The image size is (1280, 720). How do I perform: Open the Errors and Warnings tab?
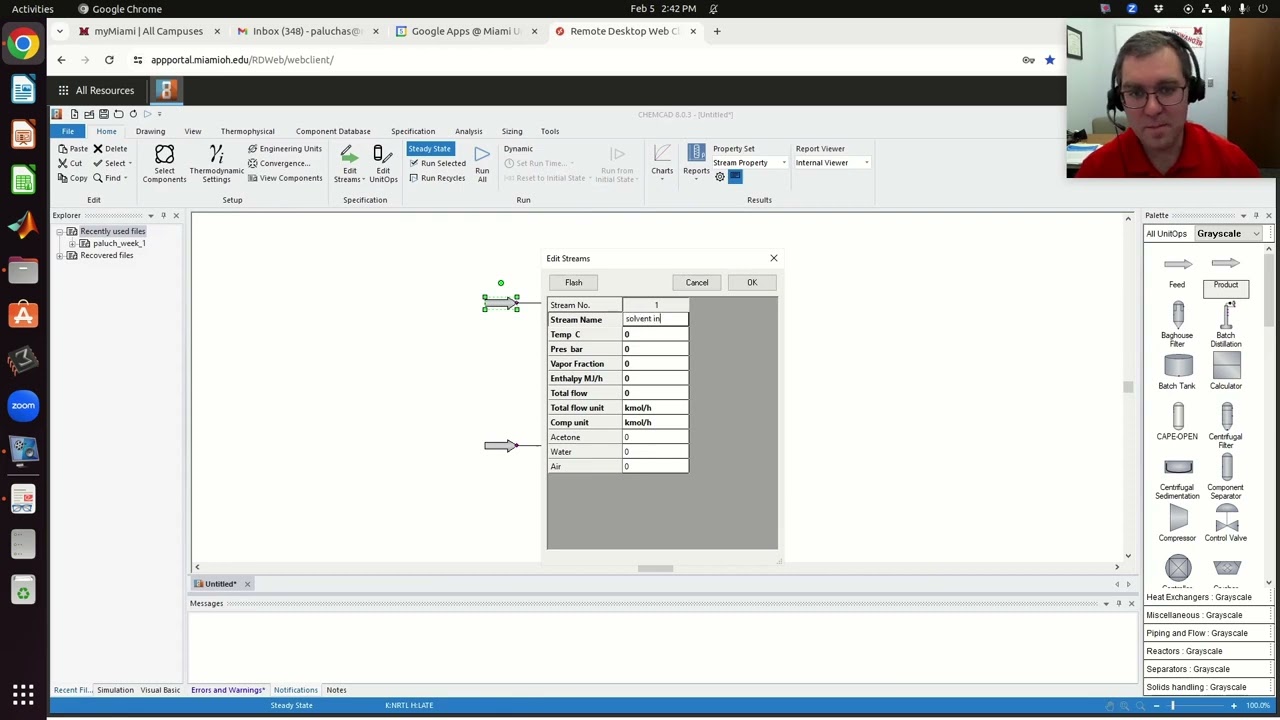point(228,690)
